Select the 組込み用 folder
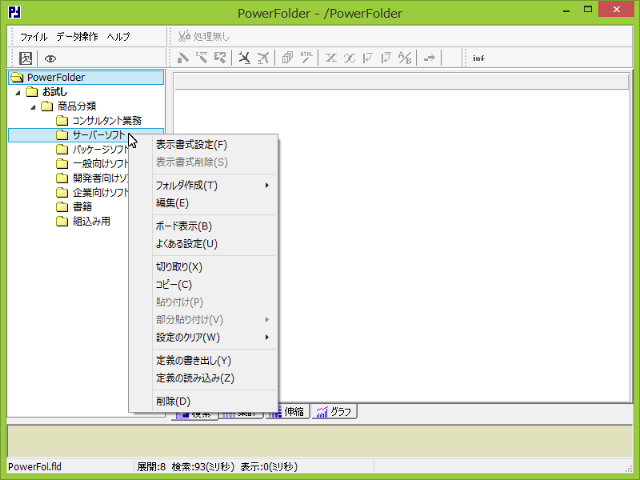 [91, 221]
